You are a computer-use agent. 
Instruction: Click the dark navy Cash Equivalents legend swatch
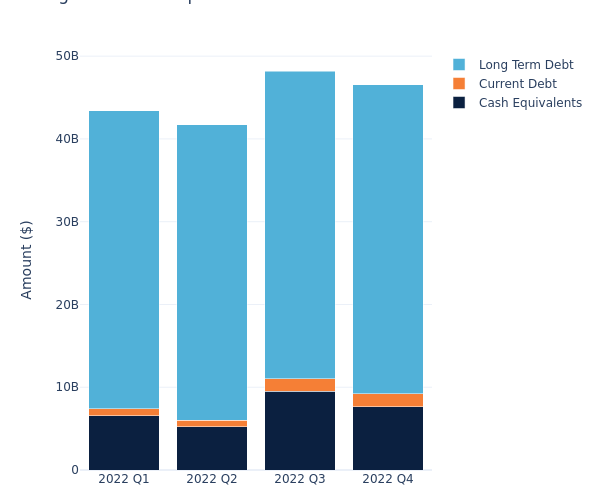[x=459, y=103]
